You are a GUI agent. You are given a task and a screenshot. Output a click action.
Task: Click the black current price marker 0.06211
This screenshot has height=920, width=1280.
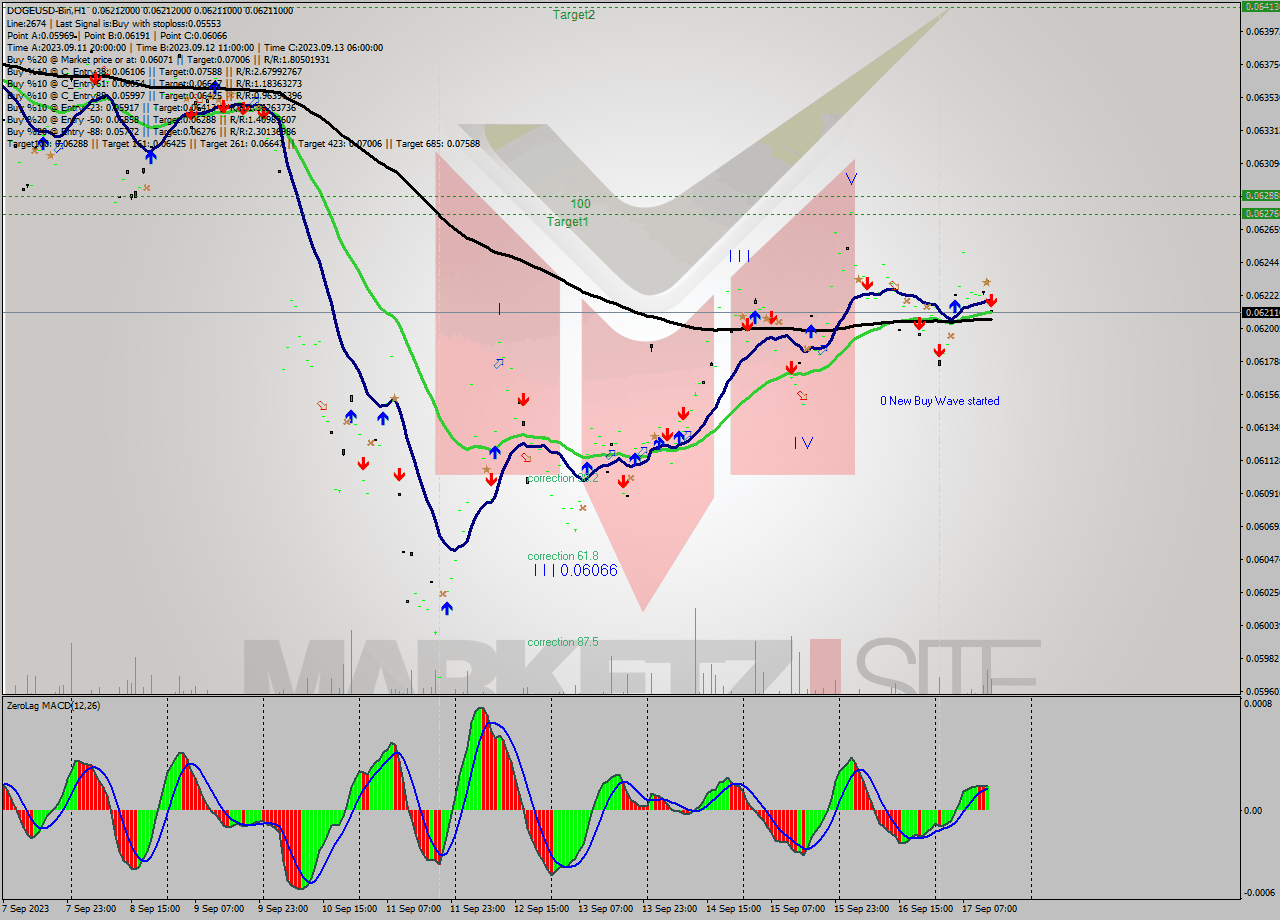[x=1260, y=312]
